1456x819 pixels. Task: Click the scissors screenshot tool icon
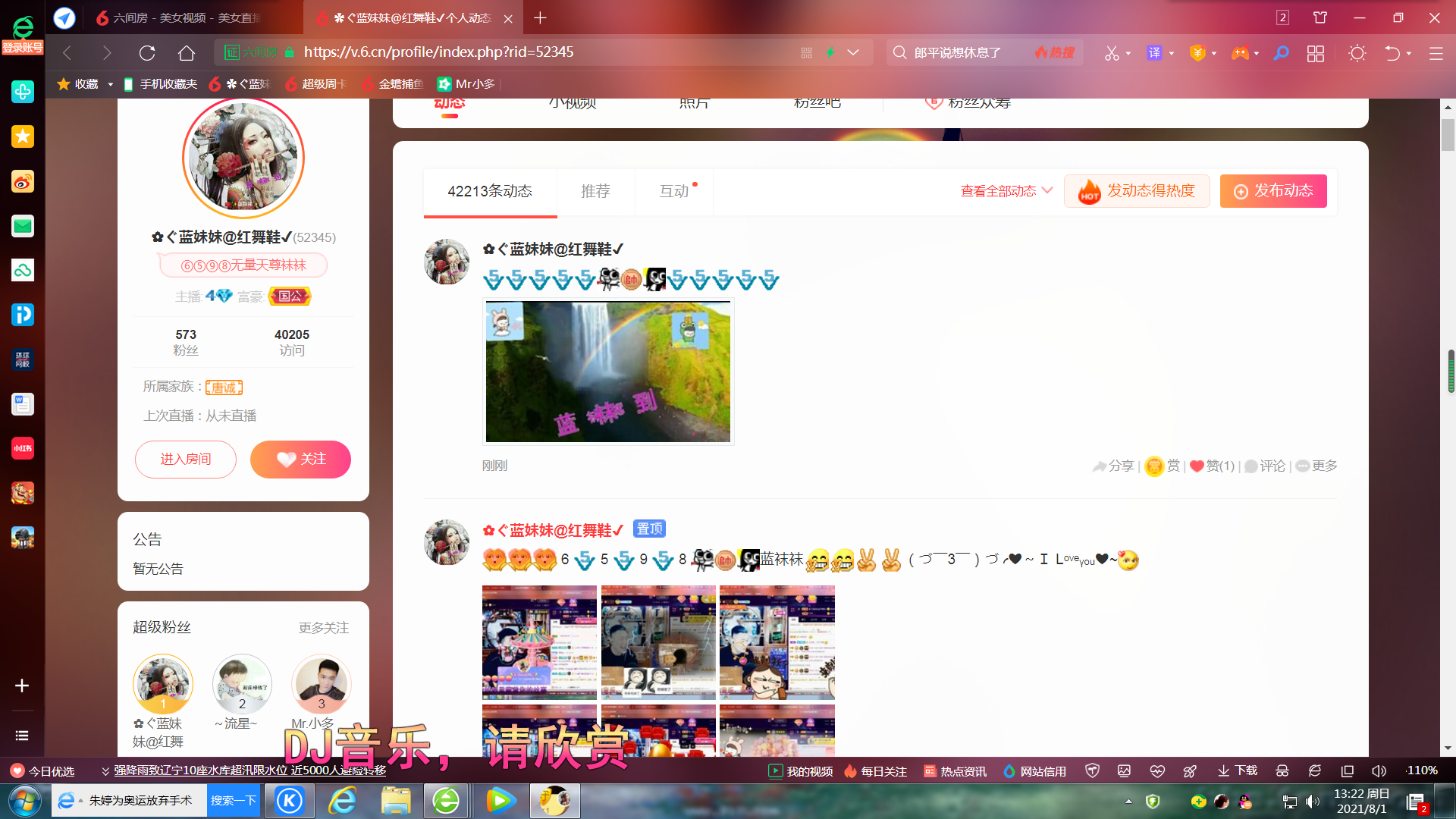point(1112,53)
